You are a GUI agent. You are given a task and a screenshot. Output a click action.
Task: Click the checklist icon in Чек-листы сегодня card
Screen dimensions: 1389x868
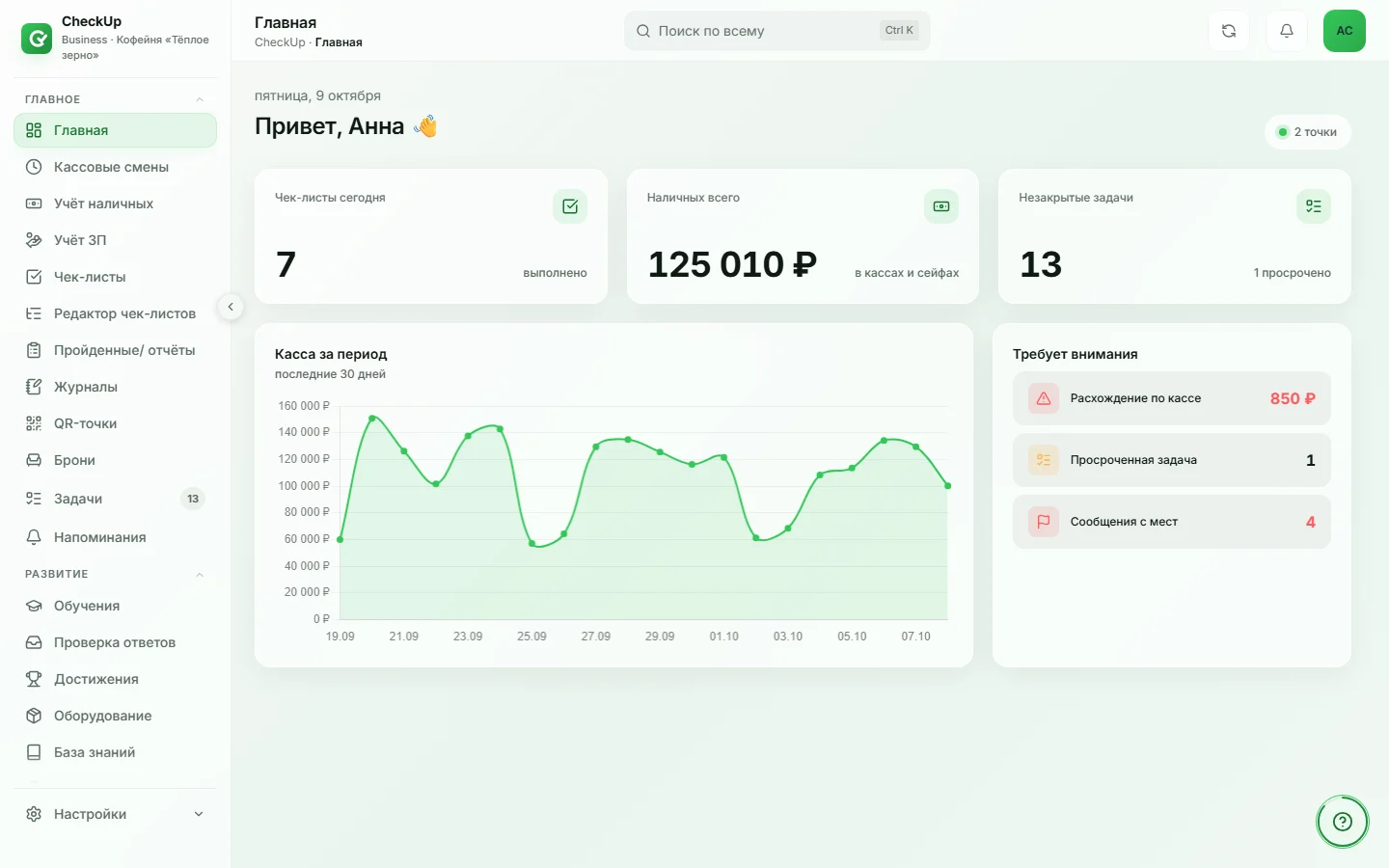(x=570, y=206)
